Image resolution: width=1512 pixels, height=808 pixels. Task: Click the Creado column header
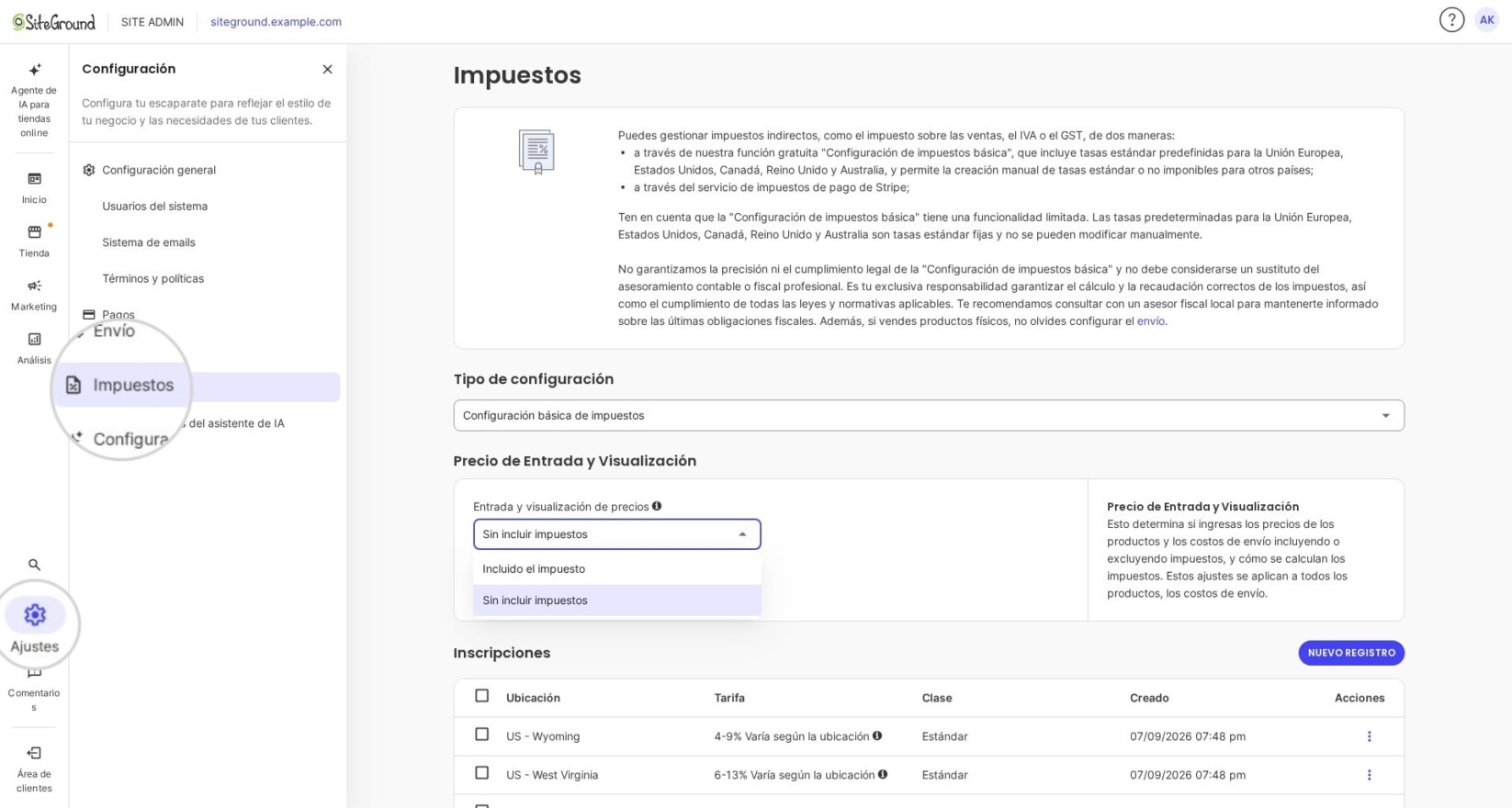(1149, 698)
